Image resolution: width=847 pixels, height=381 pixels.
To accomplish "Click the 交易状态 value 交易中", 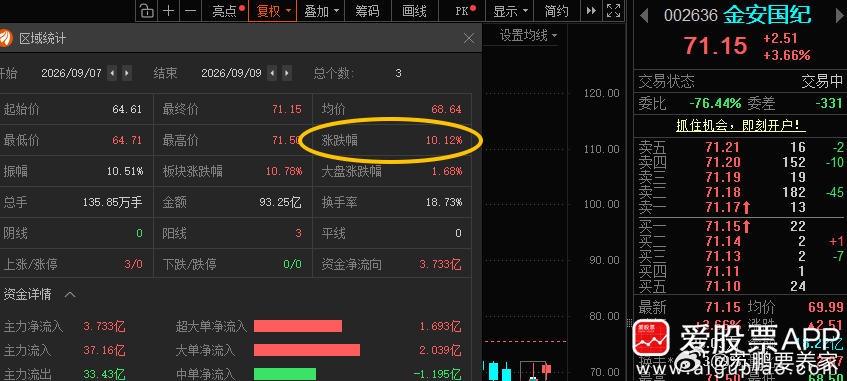I will (822, 82).
